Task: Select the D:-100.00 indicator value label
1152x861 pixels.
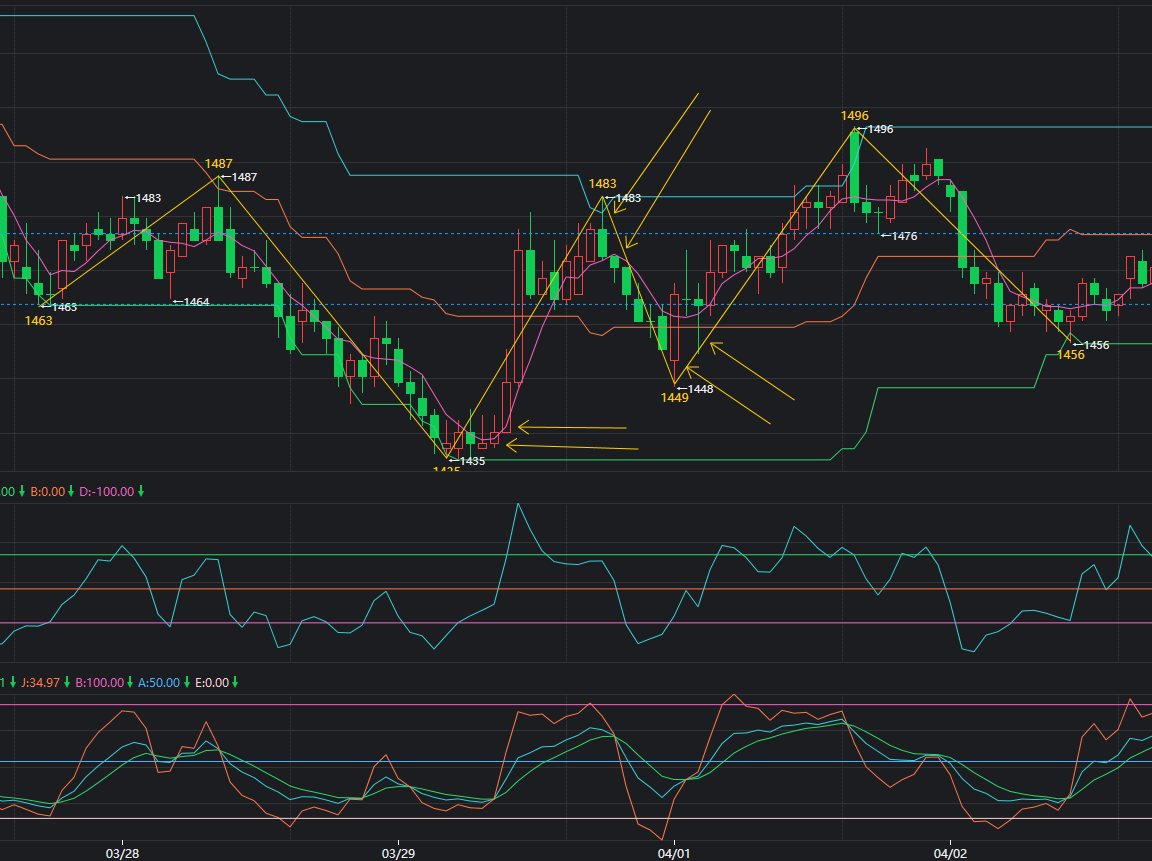Action: point(105,491)
